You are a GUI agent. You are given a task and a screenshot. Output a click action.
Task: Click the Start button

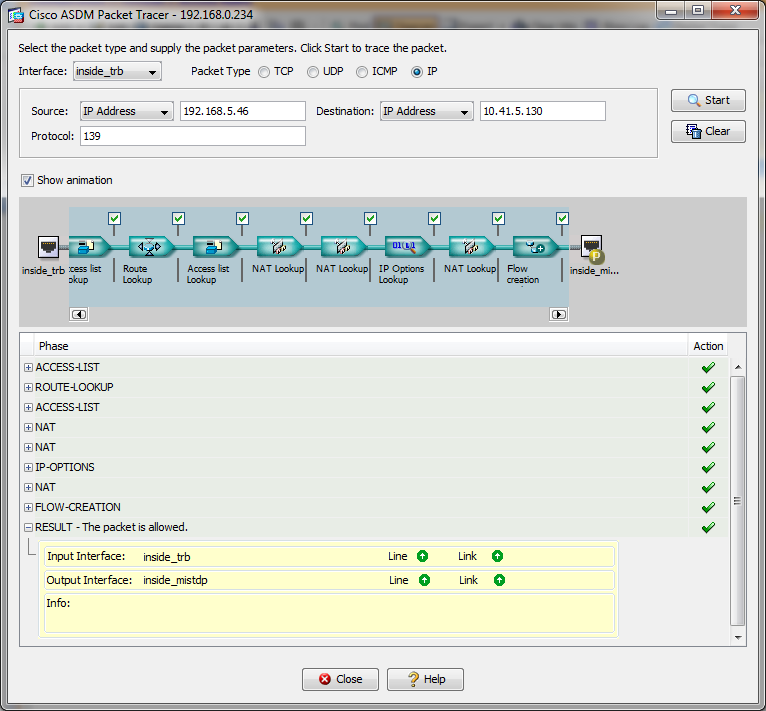coord(708,100)
